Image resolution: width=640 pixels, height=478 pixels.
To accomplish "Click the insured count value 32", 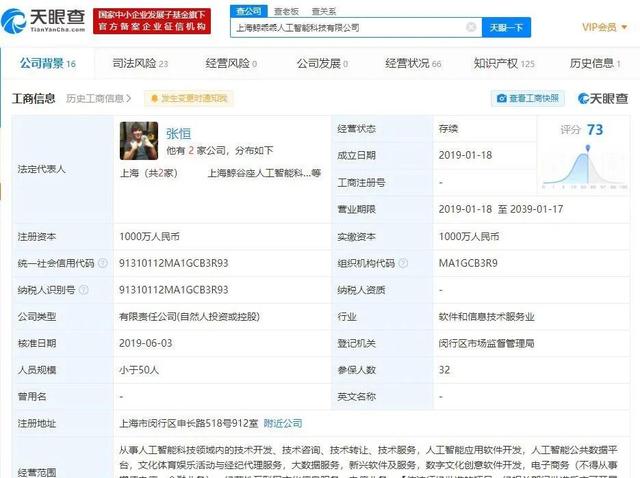I will click(x=444, y=370).
